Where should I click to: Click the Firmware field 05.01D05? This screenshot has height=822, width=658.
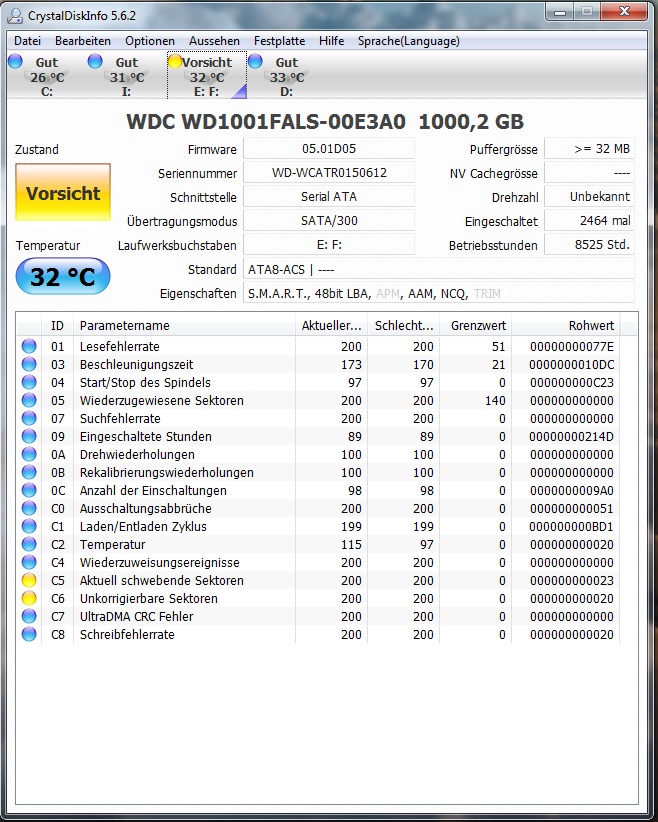(329, 149)
